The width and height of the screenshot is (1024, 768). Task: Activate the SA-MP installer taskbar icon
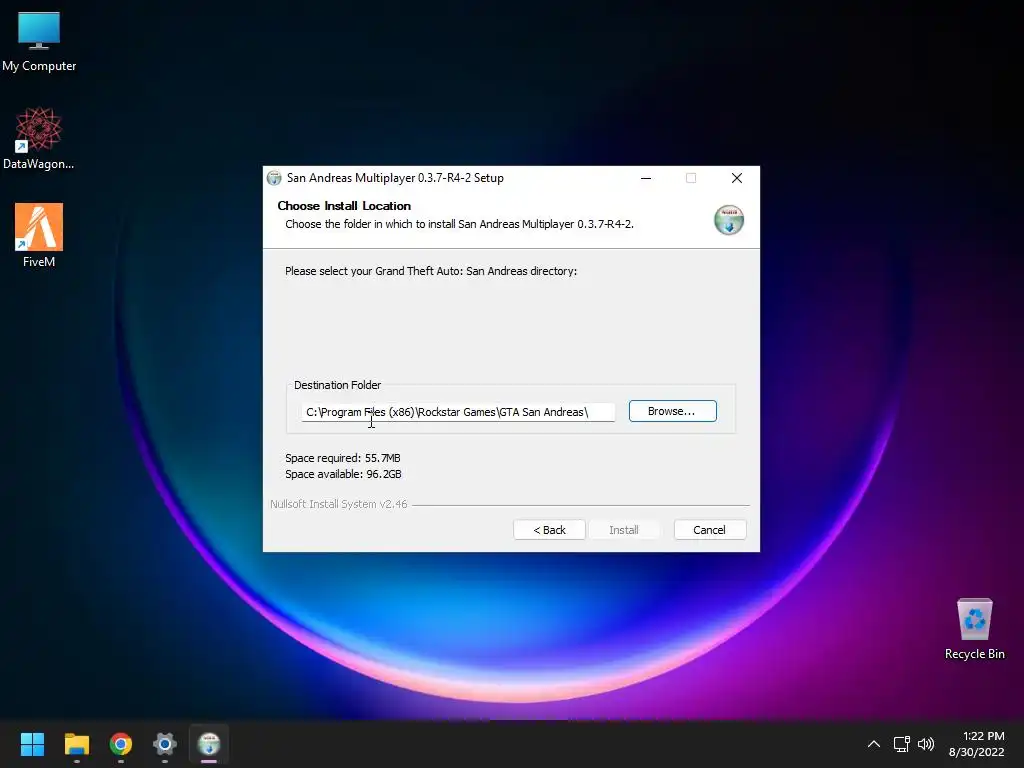point(209,744)
